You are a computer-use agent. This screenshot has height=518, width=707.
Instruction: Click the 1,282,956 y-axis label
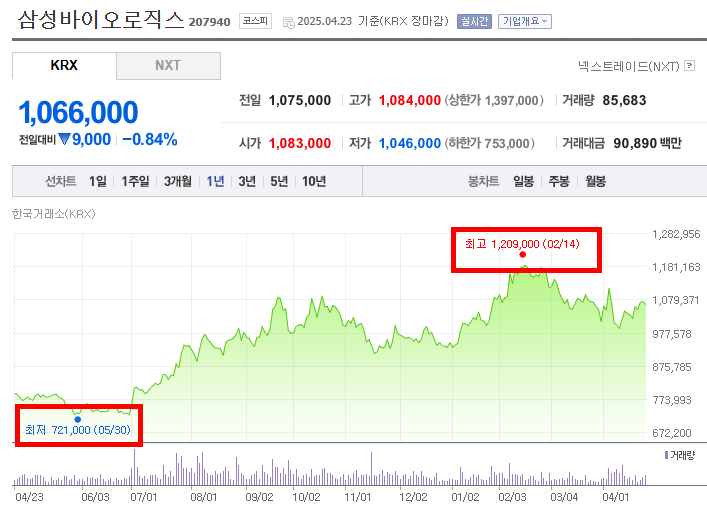(676, 234)
